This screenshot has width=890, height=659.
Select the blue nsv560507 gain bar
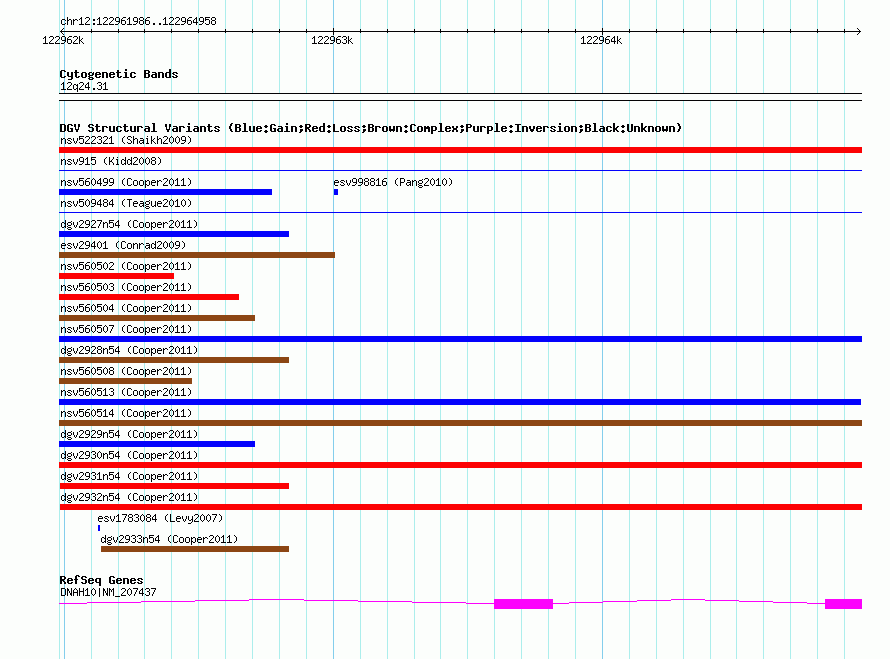pos(460,339)
